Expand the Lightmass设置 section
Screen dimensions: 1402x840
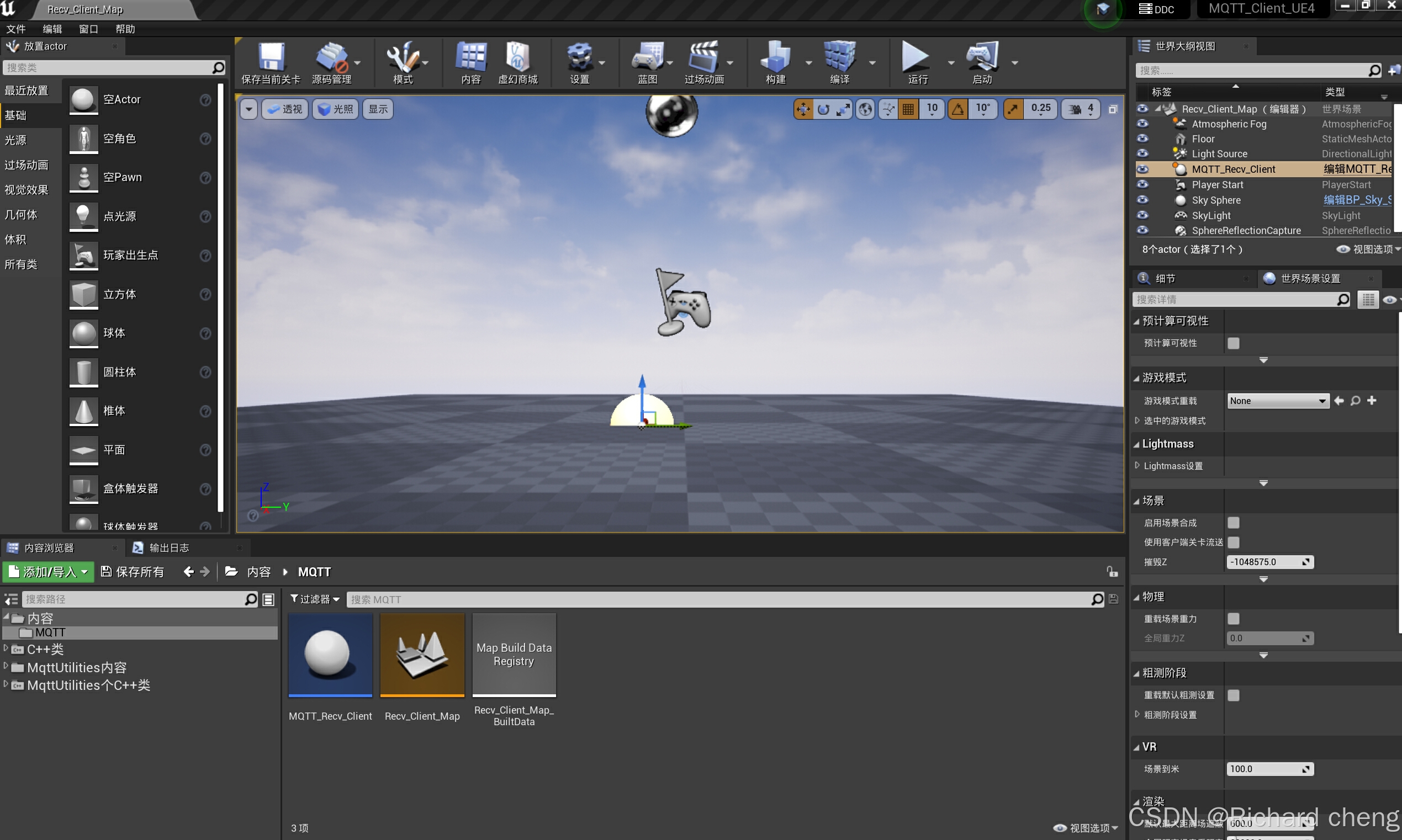click(1137, 465)
